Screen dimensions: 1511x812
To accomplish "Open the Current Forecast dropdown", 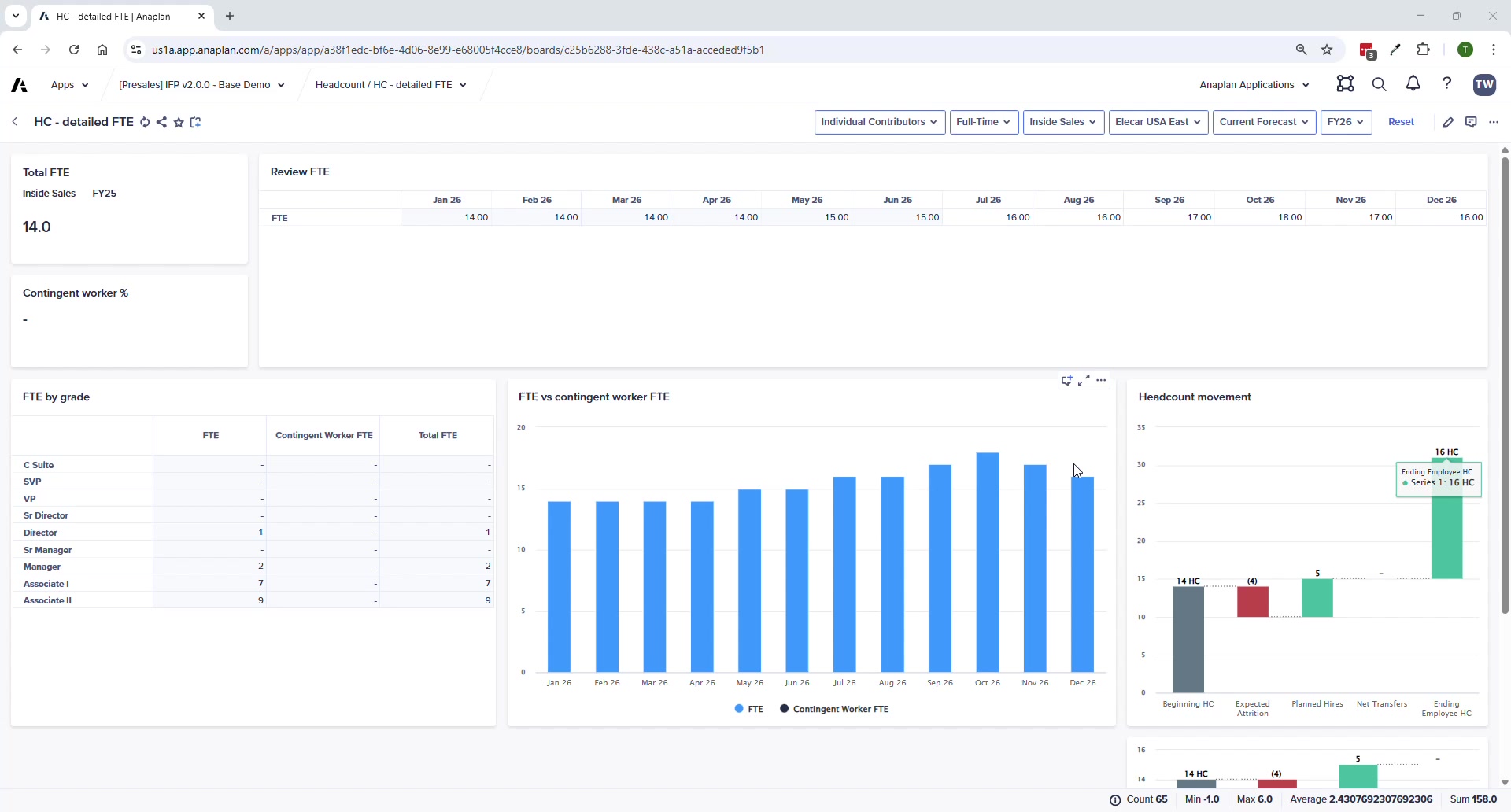I will pos(1264,122).
